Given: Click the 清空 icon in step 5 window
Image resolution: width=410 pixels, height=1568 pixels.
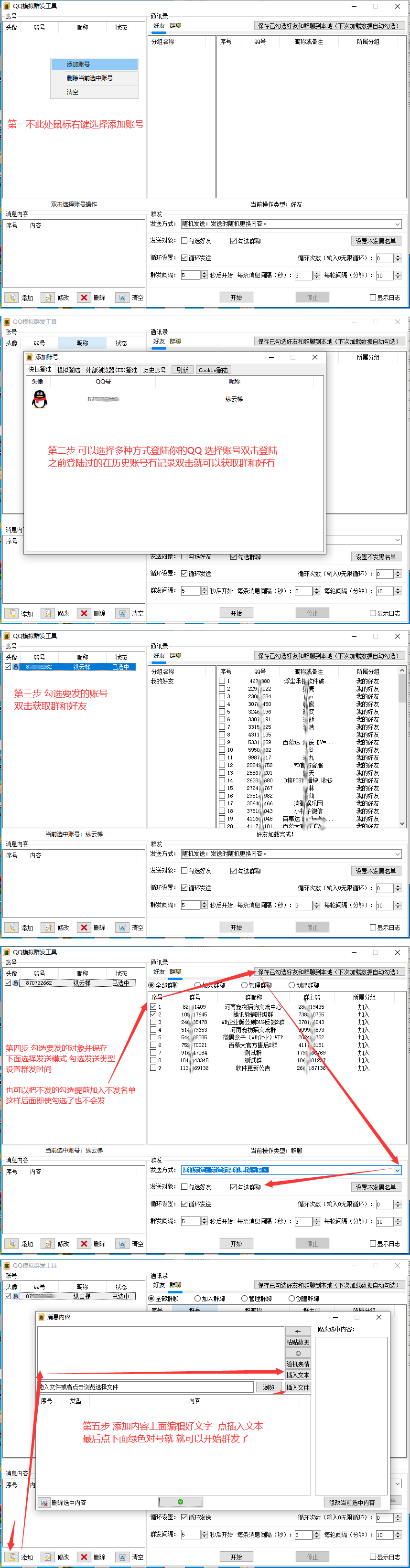Looking at the screenshot, I should point(122,1557).
